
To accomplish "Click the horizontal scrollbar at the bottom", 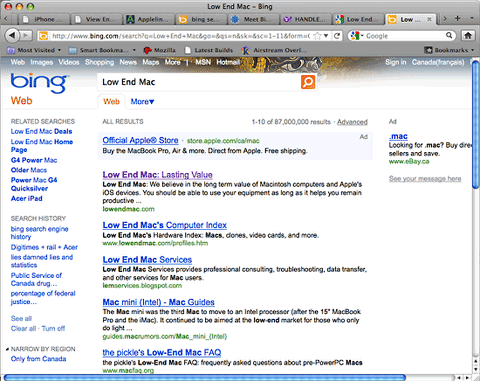I will 205,377.
